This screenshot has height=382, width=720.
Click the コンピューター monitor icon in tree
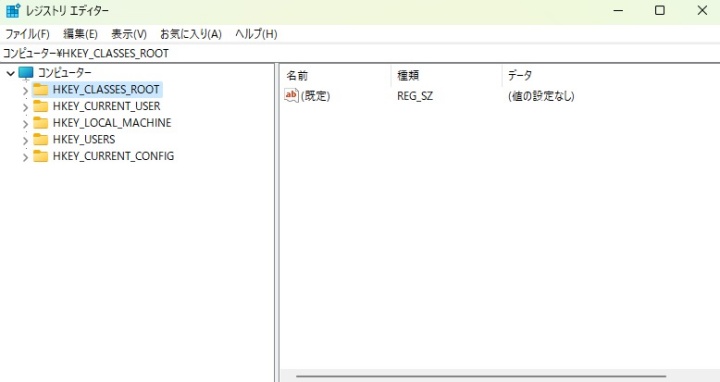(x=26, y=73)
